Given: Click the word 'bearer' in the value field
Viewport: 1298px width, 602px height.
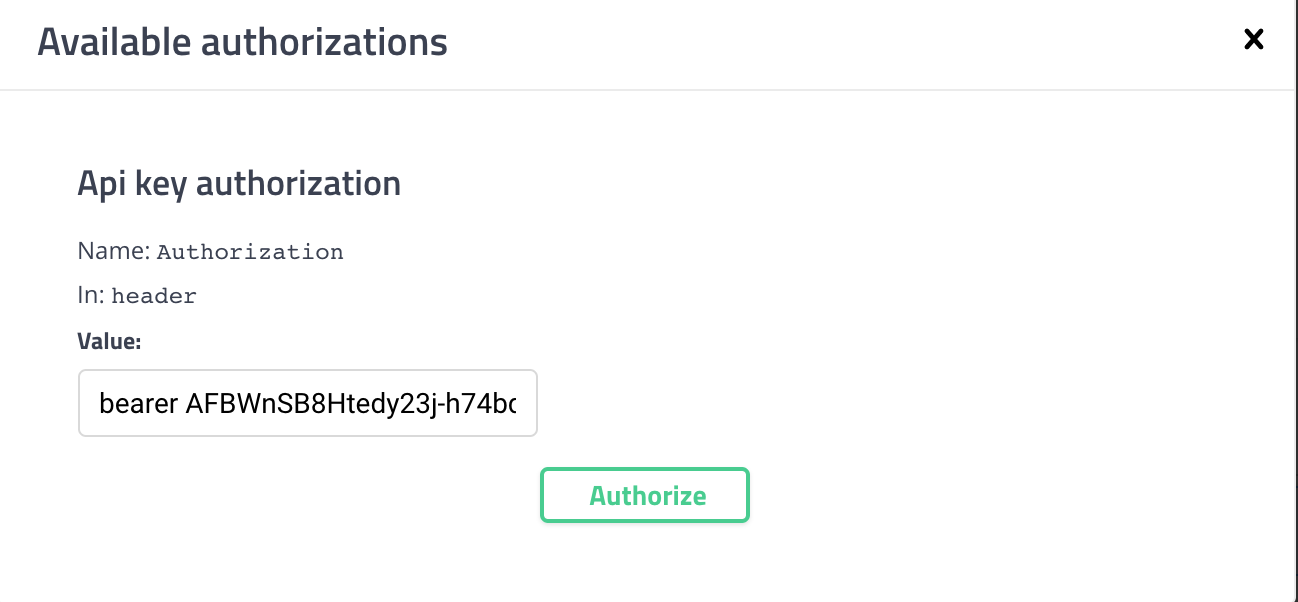Looking at the screenshot, I should click(139, 404).
